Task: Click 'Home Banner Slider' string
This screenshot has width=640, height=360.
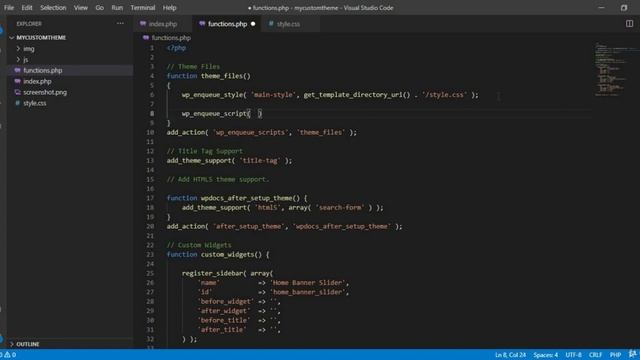Action: click(x=308, y=283)
